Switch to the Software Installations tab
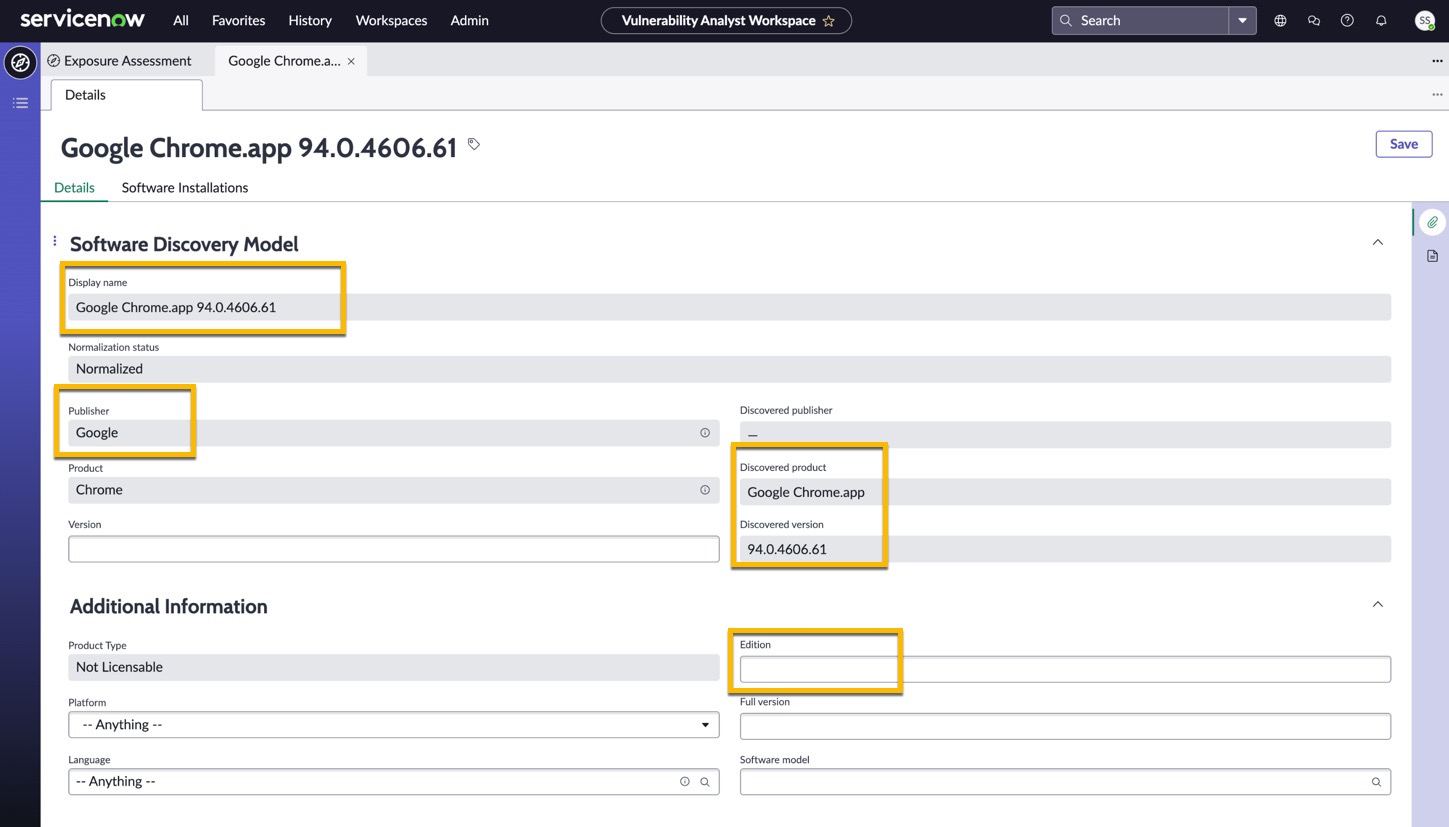The height and width of the screenshot is (827, 1449). point(185,187)
